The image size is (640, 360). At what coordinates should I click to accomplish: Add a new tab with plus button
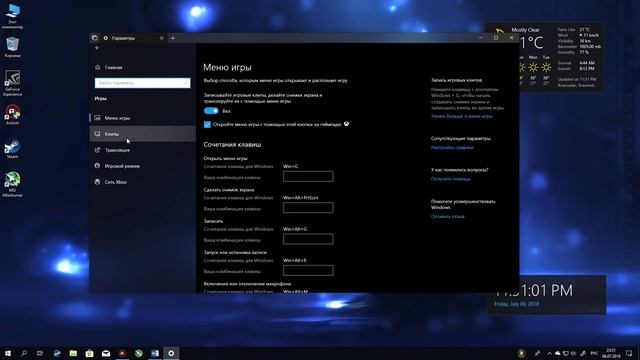(173, 38)
